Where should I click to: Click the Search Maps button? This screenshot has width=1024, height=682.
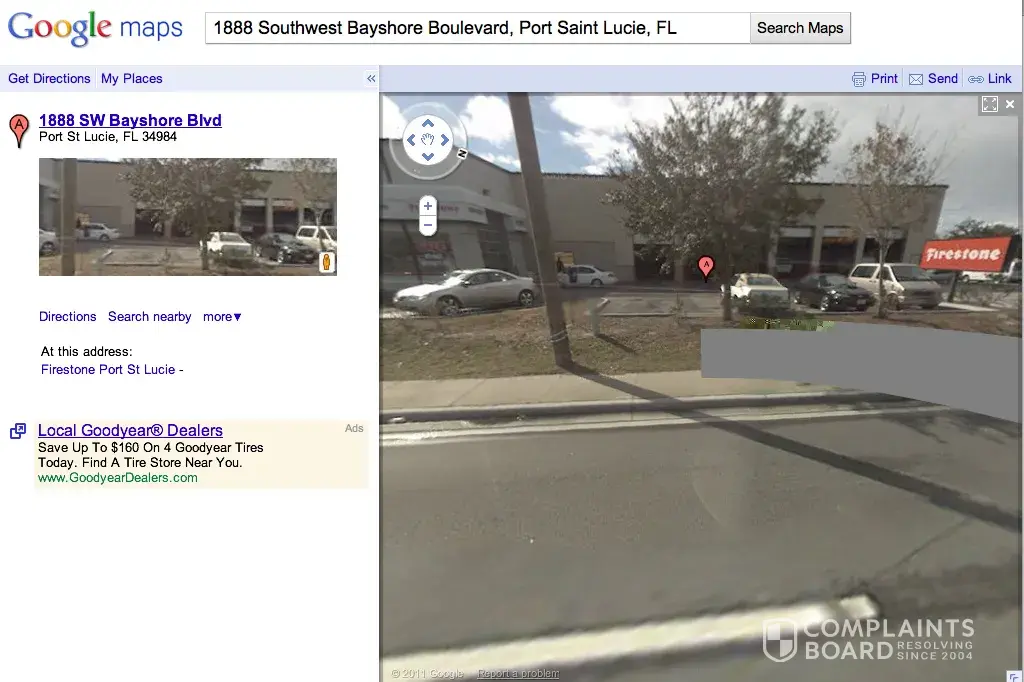pos(800,28)
